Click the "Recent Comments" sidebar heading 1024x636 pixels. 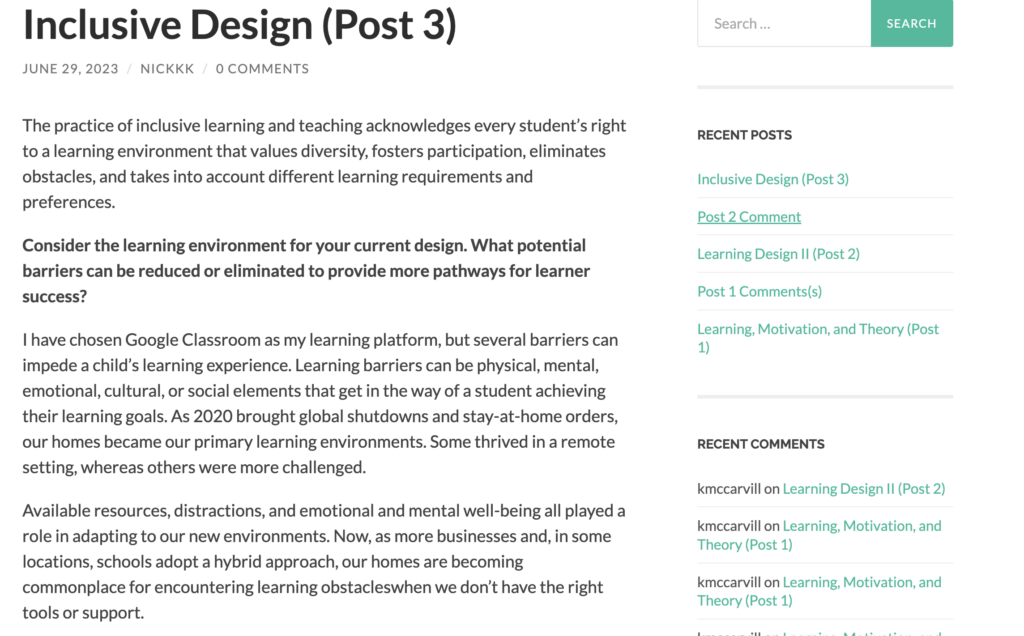click(760, 444)
